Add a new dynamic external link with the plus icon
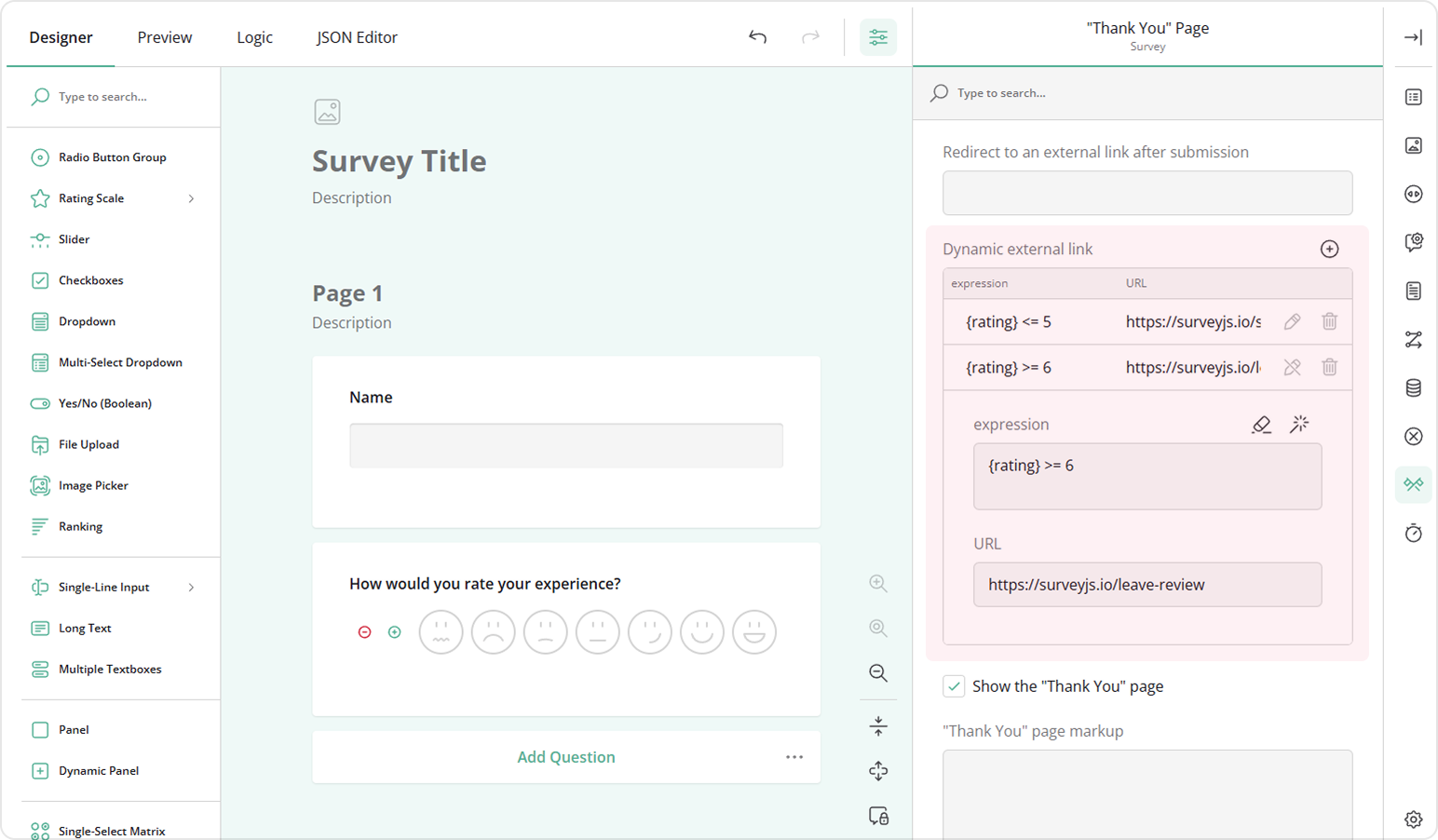The height and width of the screenshot is (840, 1438). coord(1329,249)
